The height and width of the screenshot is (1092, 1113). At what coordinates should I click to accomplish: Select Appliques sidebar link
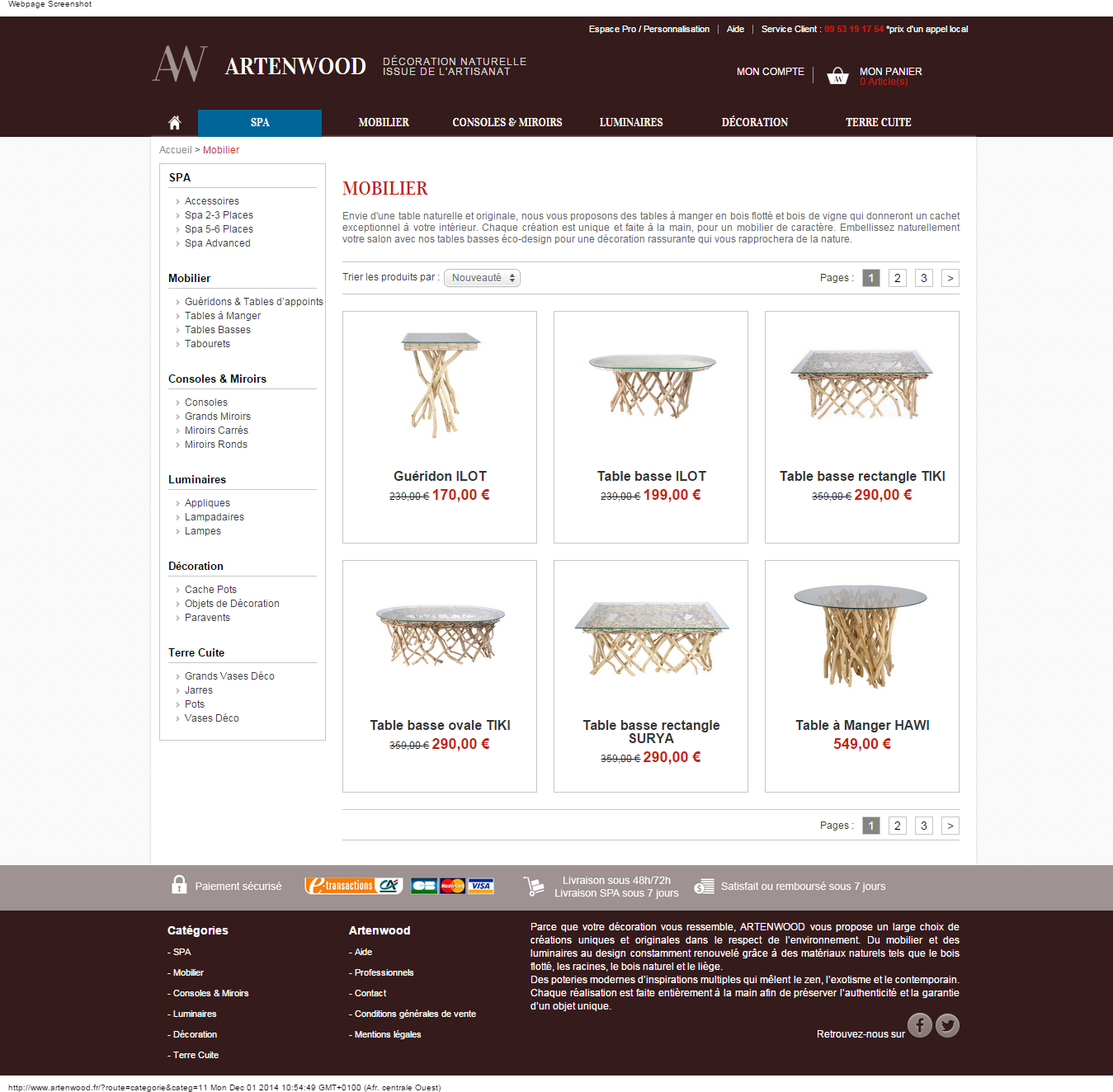[x=207, y=503]
